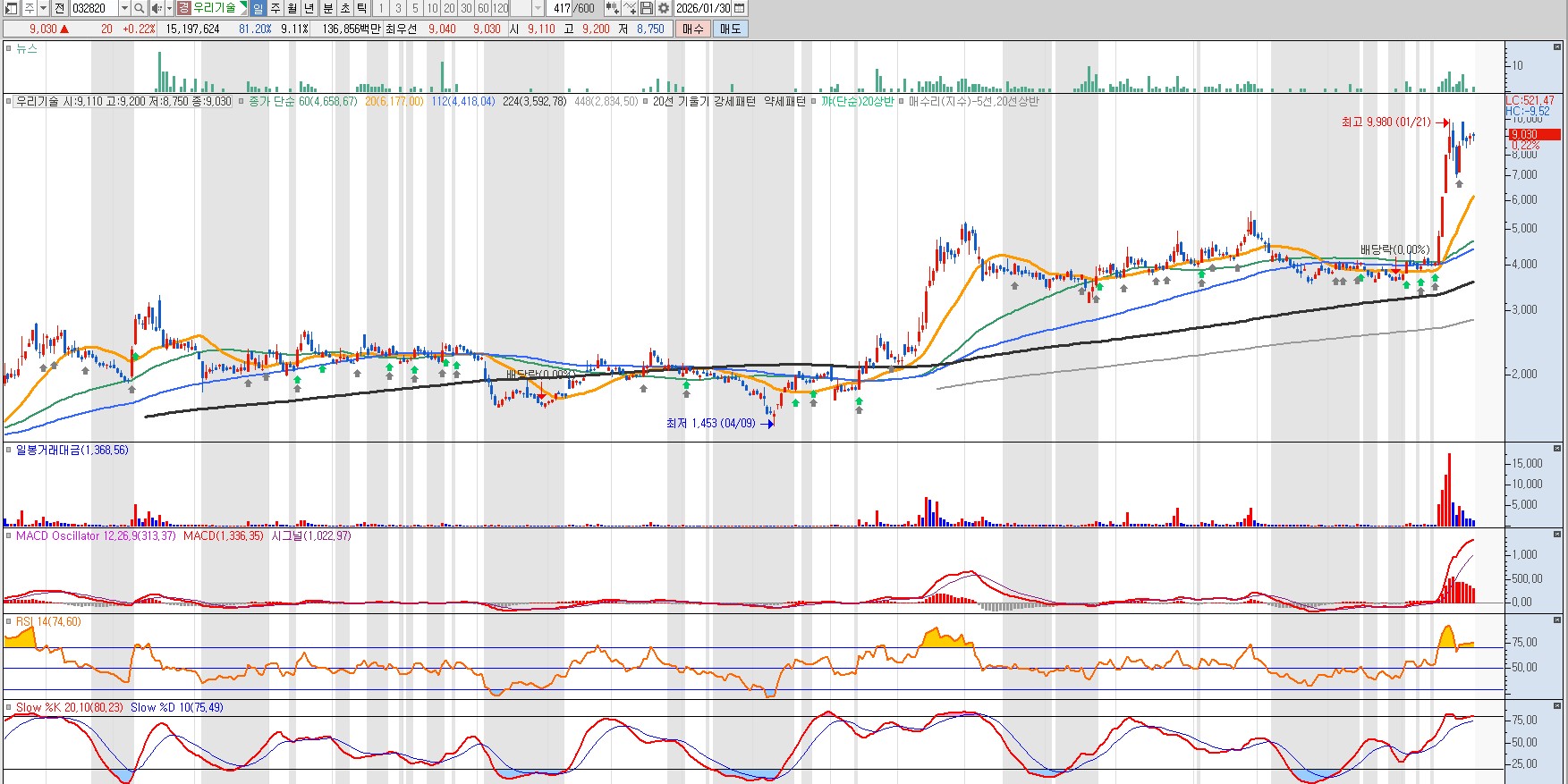Toggle the 전 button before stock code

pyautogui.click(x=60, y=8)
